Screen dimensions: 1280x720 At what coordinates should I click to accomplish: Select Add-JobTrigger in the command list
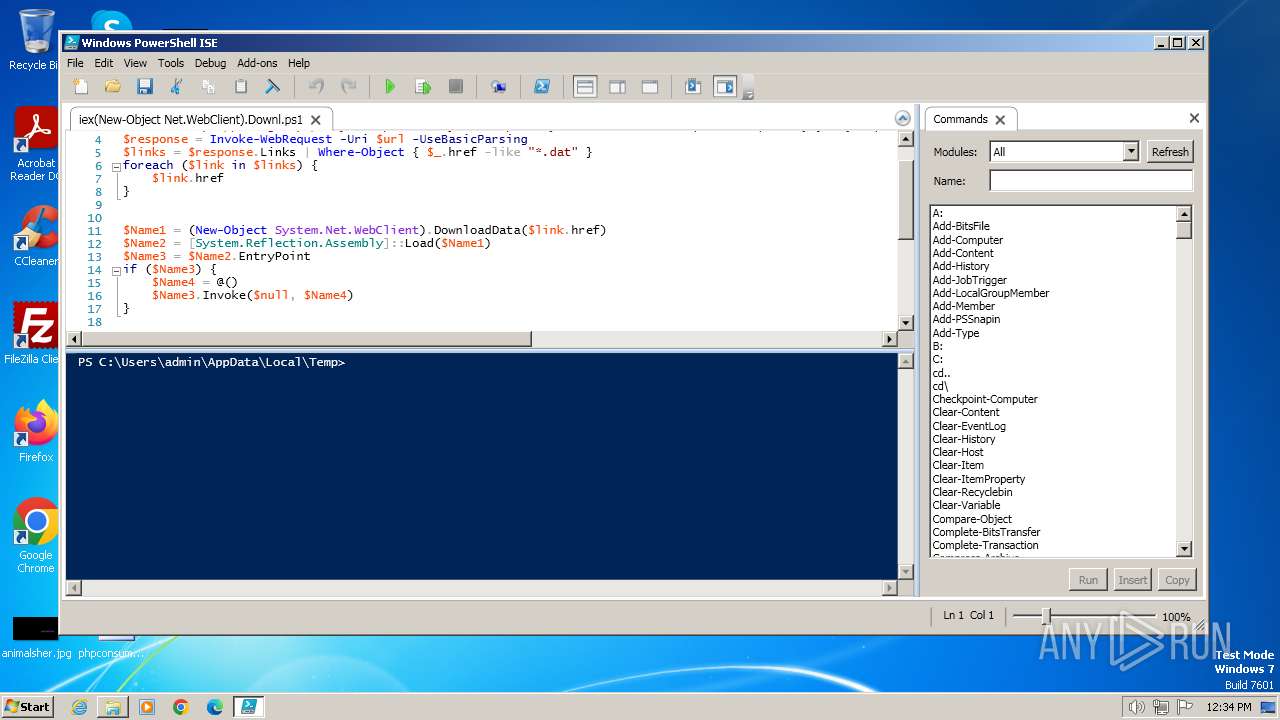[x=969, y=280]
